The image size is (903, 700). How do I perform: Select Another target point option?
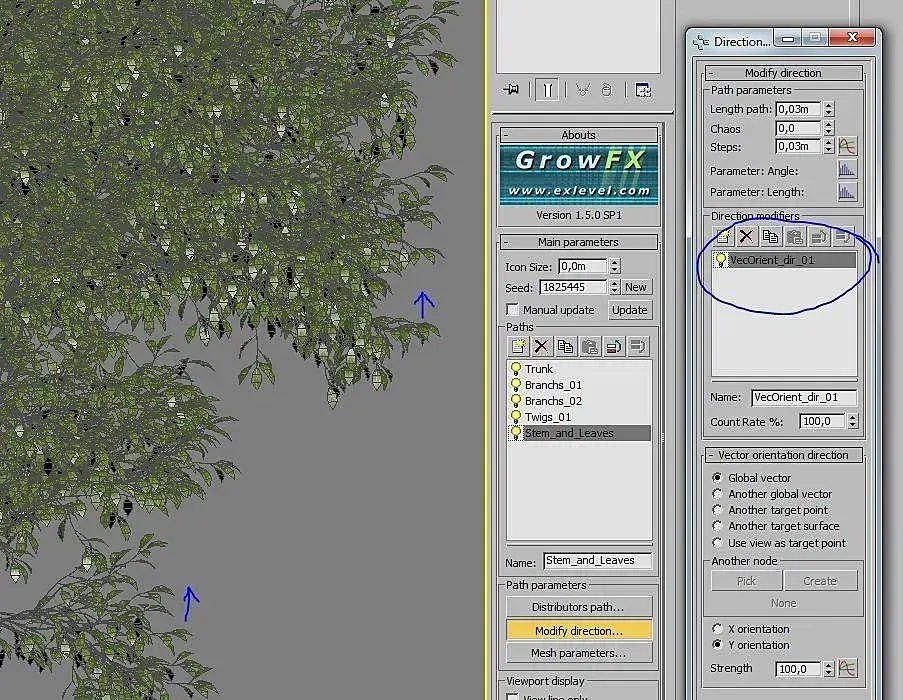(x=717, y=510)
